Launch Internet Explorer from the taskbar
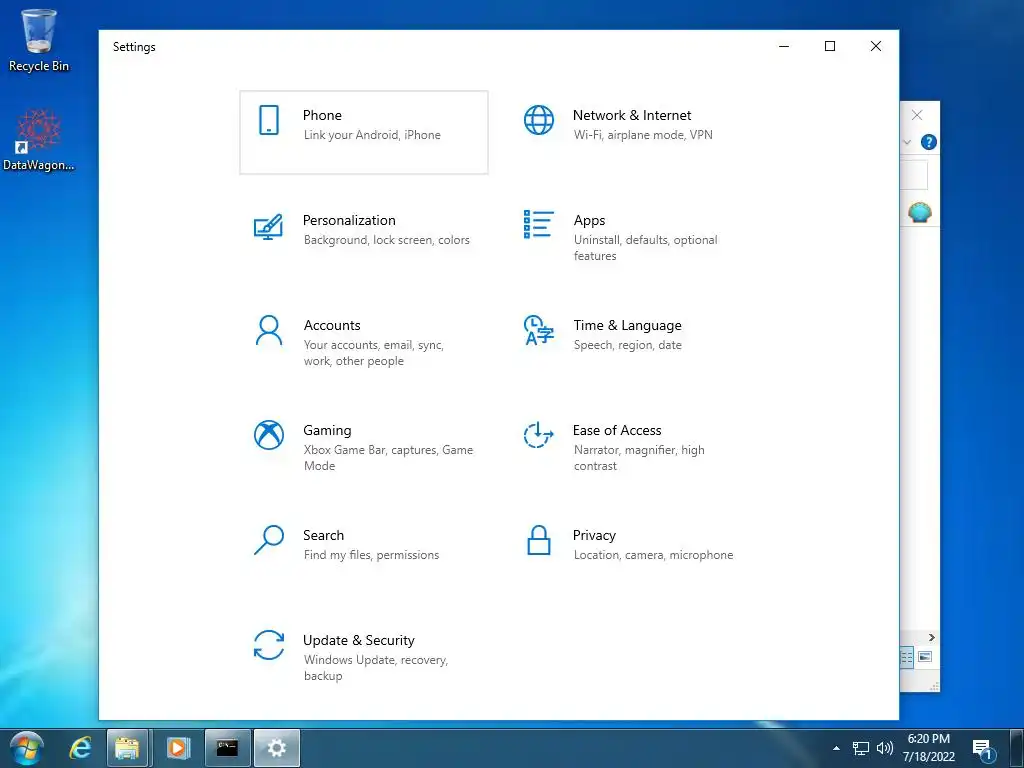This screenshot has height=768, width=1024. click(x=80, y=748)
